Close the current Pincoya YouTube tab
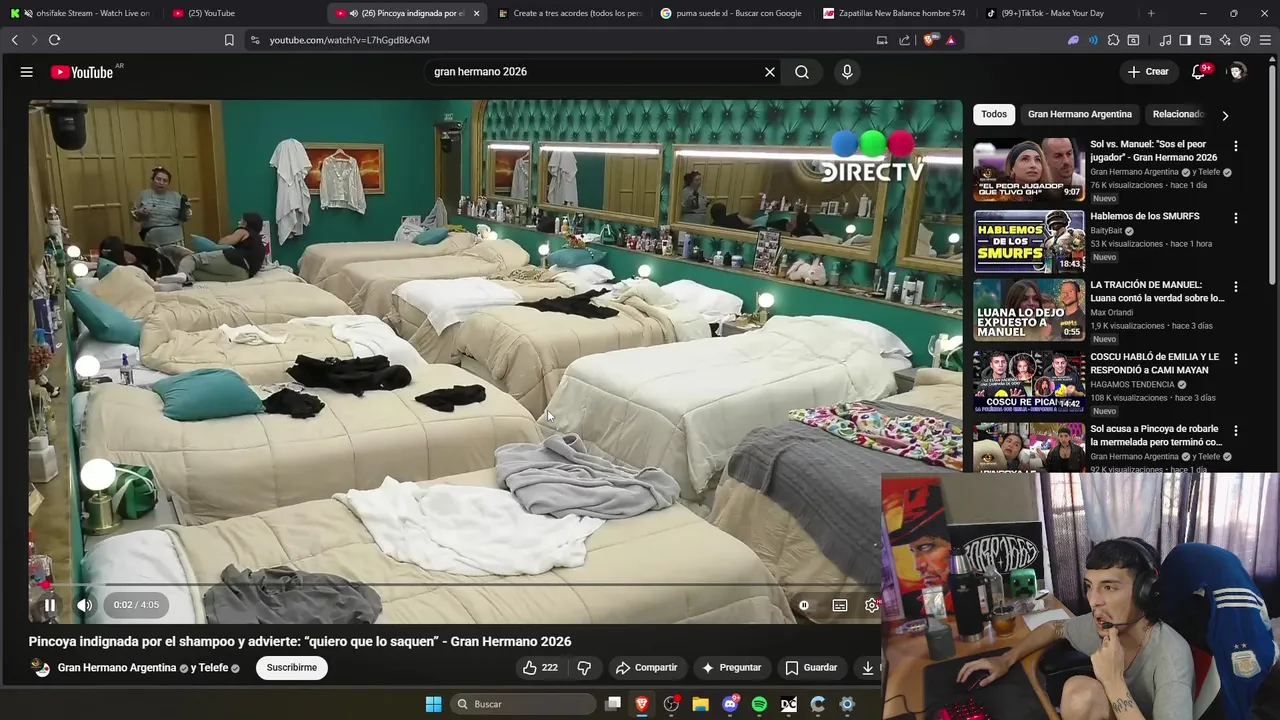This screenshot has width=1280, height=720. [476, 13]
